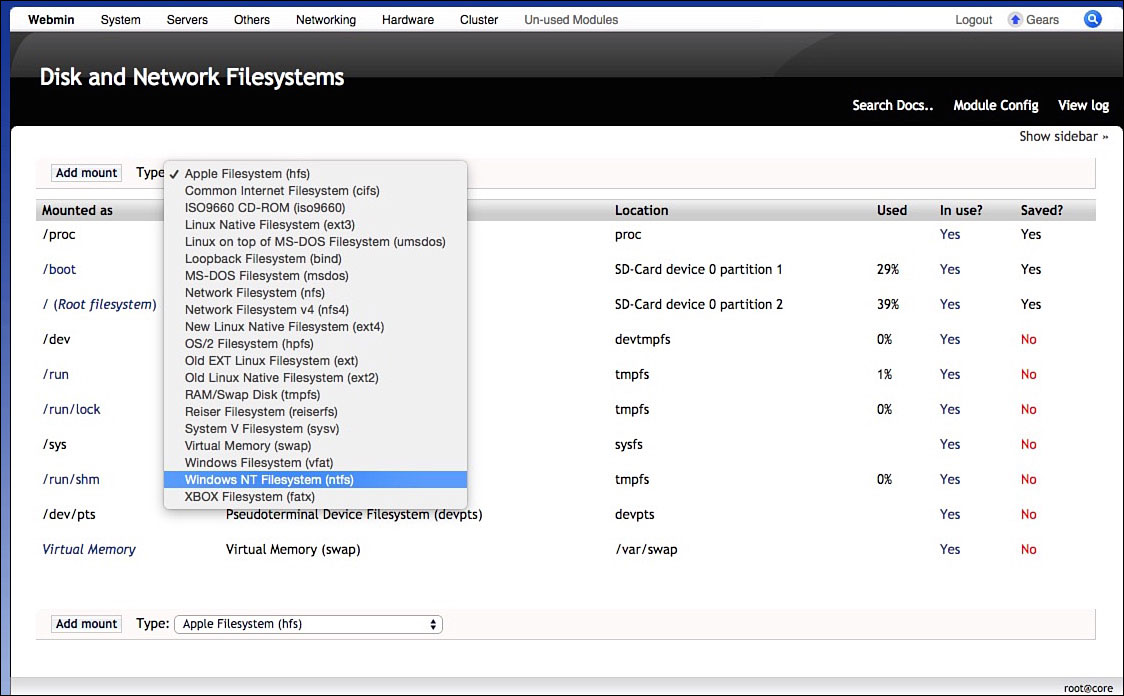Click the 39% used value
Screen dimensions: 1124x696
tap(887, 305)
